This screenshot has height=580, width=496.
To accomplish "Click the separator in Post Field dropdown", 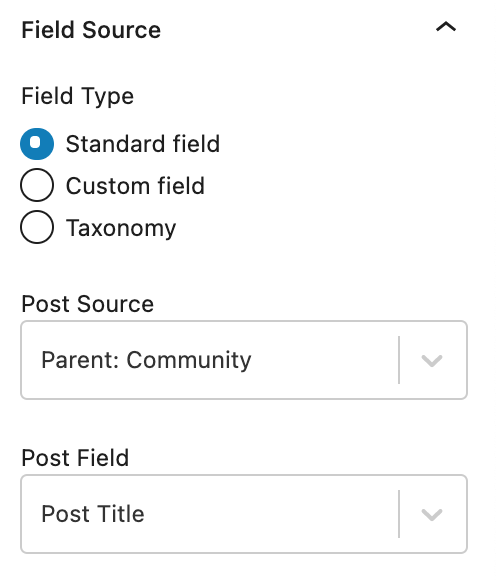I will pyautogui.click(x=399, y=514).
